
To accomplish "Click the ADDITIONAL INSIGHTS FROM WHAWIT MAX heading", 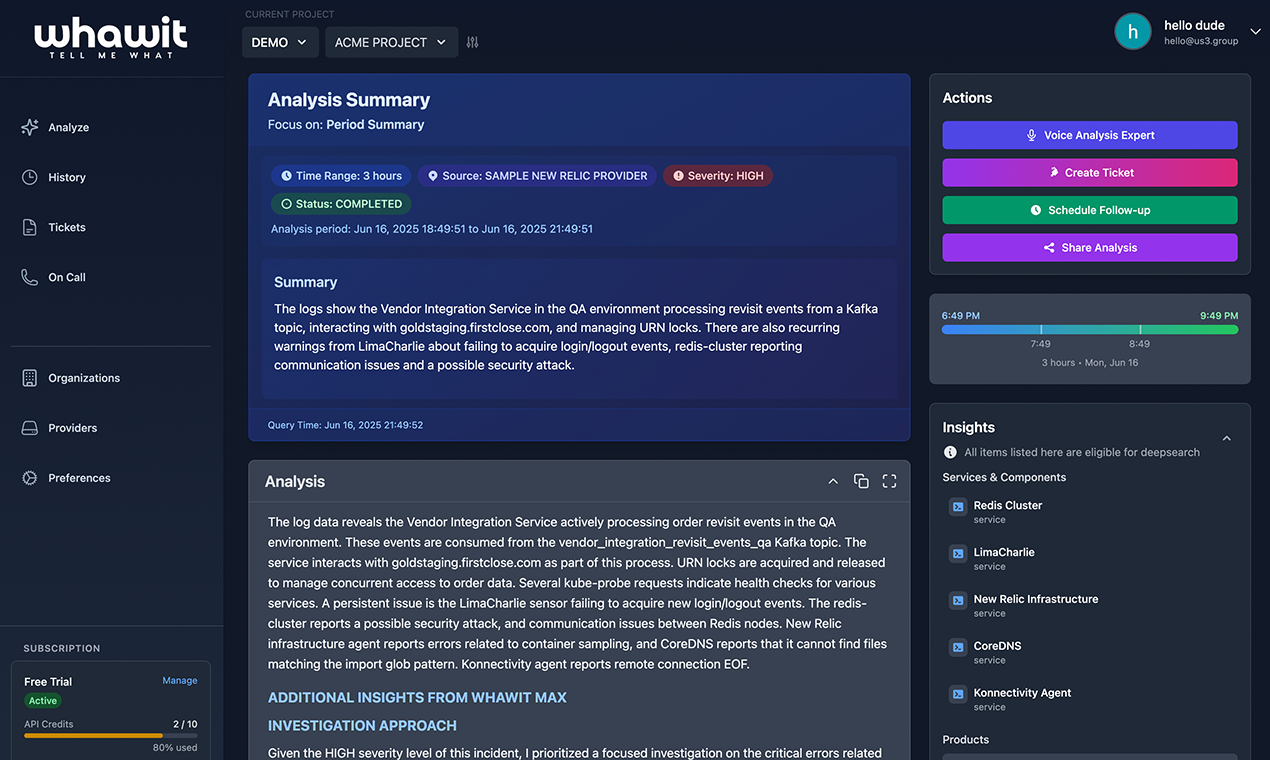I will click(417, 698).
